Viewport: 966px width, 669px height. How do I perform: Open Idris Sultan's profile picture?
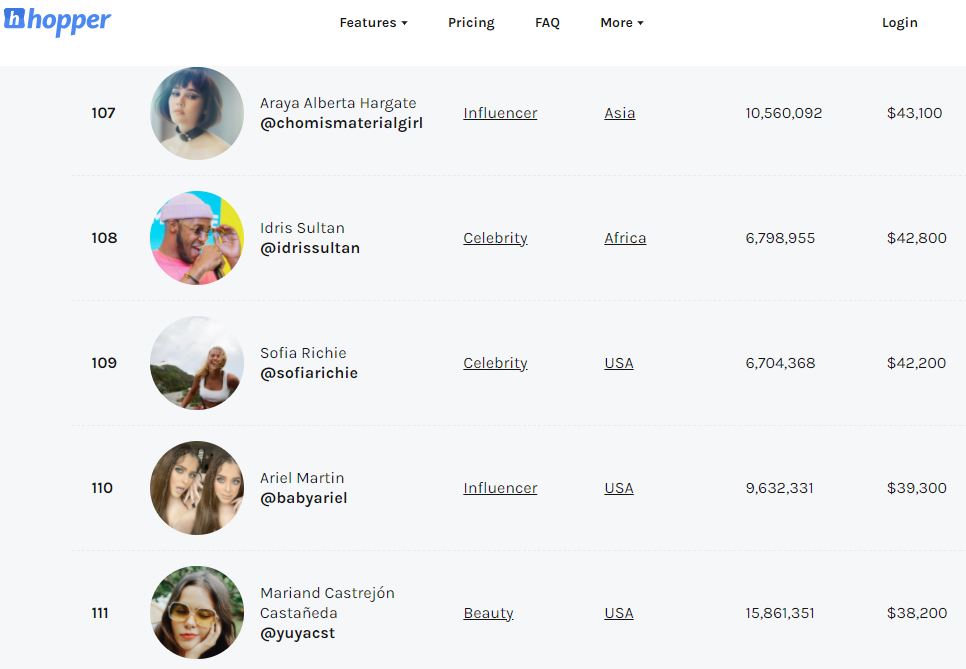coord(197,238)
